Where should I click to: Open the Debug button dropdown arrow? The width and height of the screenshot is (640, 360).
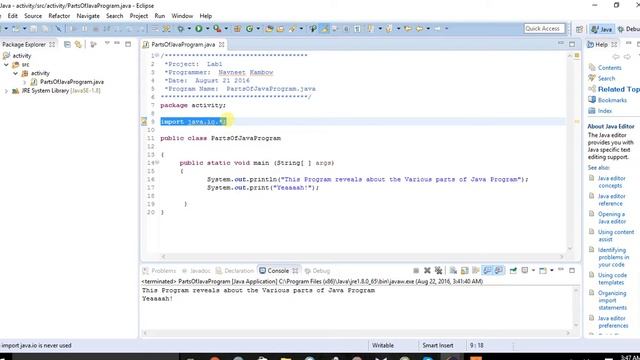coord(189,29)
